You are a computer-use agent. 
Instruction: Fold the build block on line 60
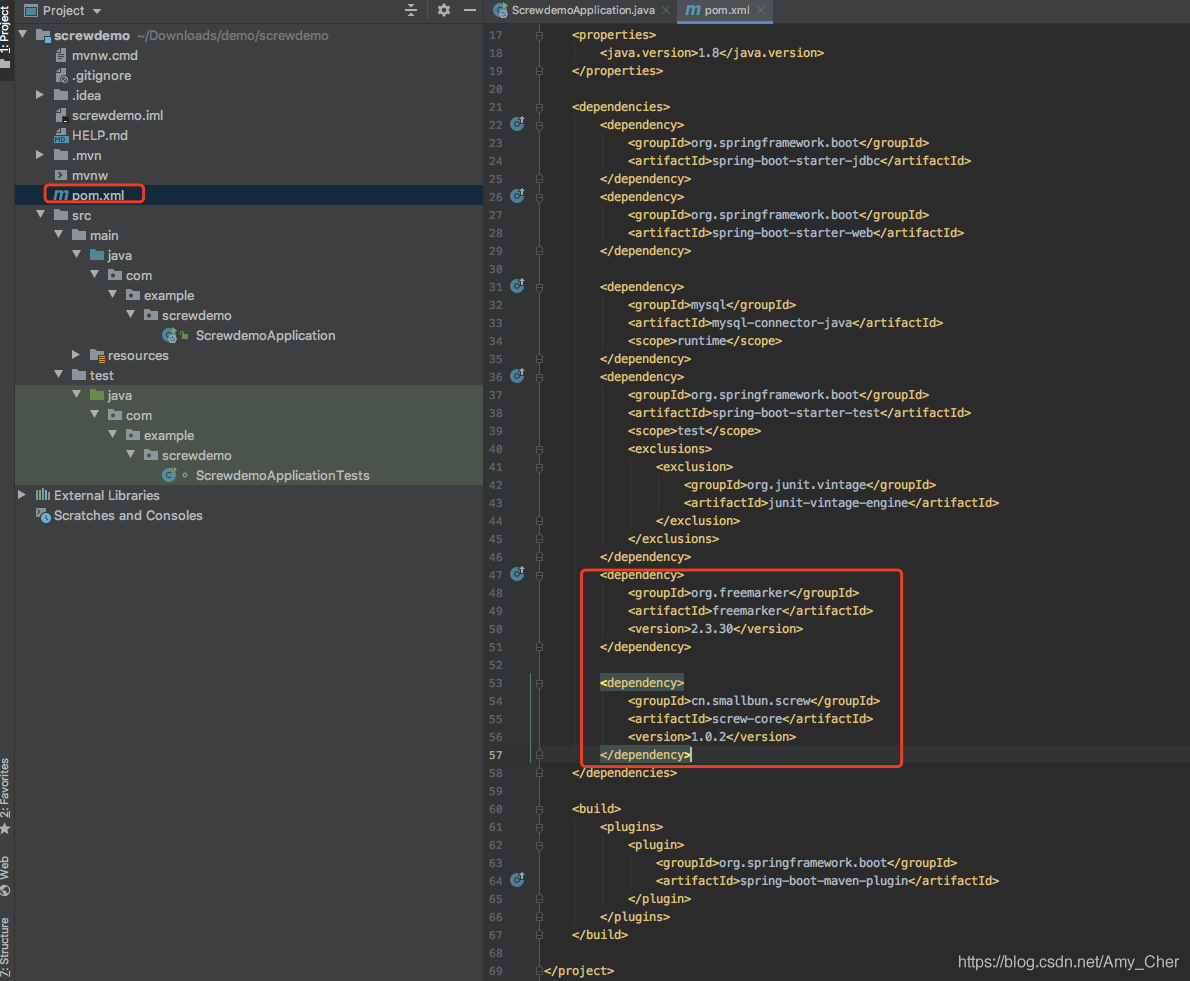540,809
